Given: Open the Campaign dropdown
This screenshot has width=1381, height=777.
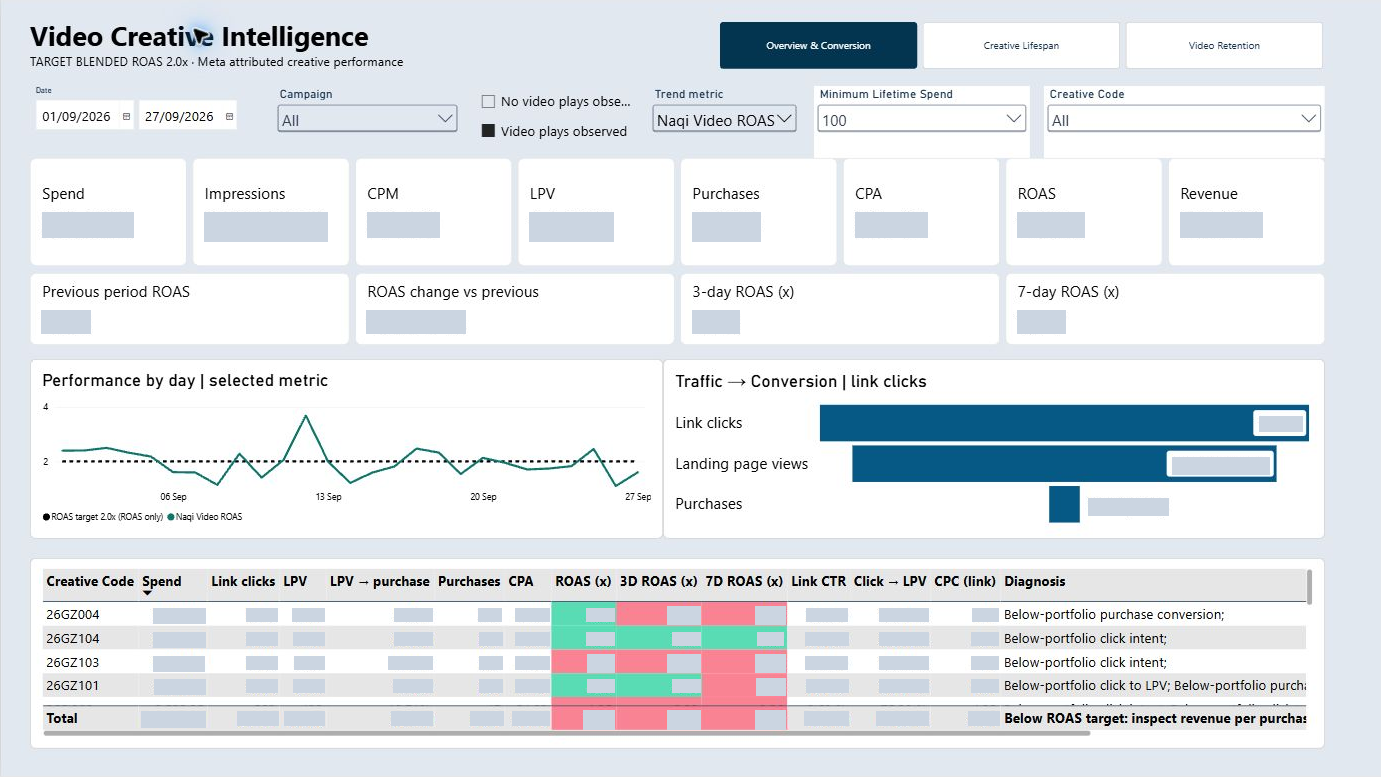Looking at the screenshot, I should point(367,120).
